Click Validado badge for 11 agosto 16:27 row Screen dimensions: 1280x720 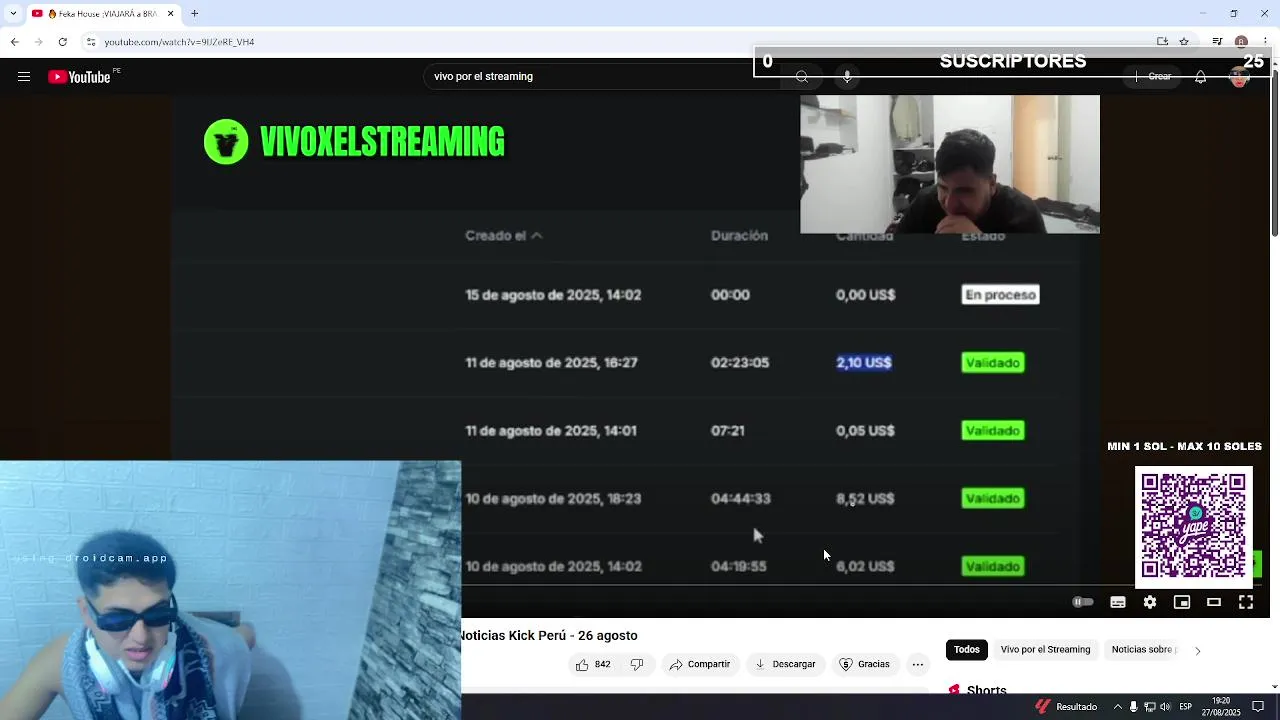coord(992,363)
